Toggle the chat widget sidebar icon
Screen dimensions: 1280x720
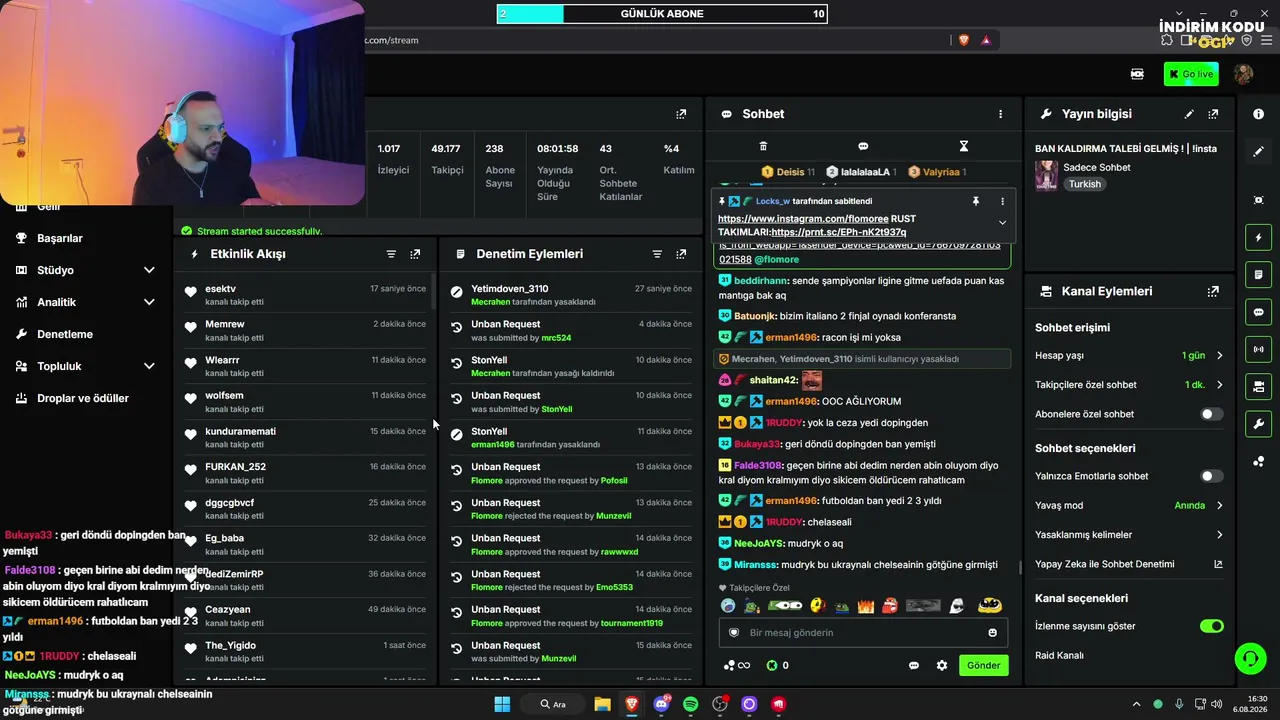tap(1258, 312)
